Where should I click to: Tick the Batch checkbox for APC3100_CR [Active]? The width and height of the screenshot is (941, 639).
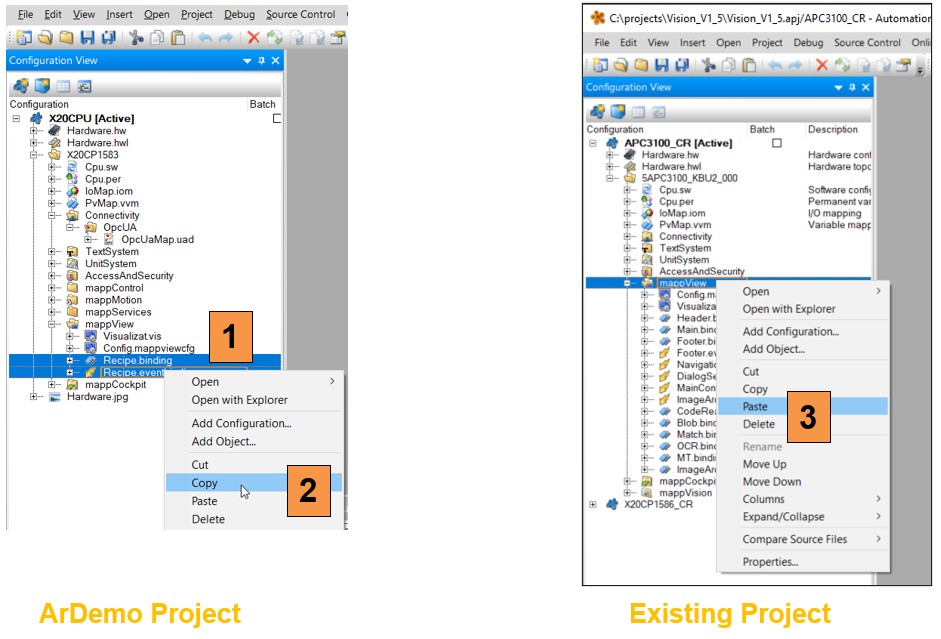tap(776, 143)
